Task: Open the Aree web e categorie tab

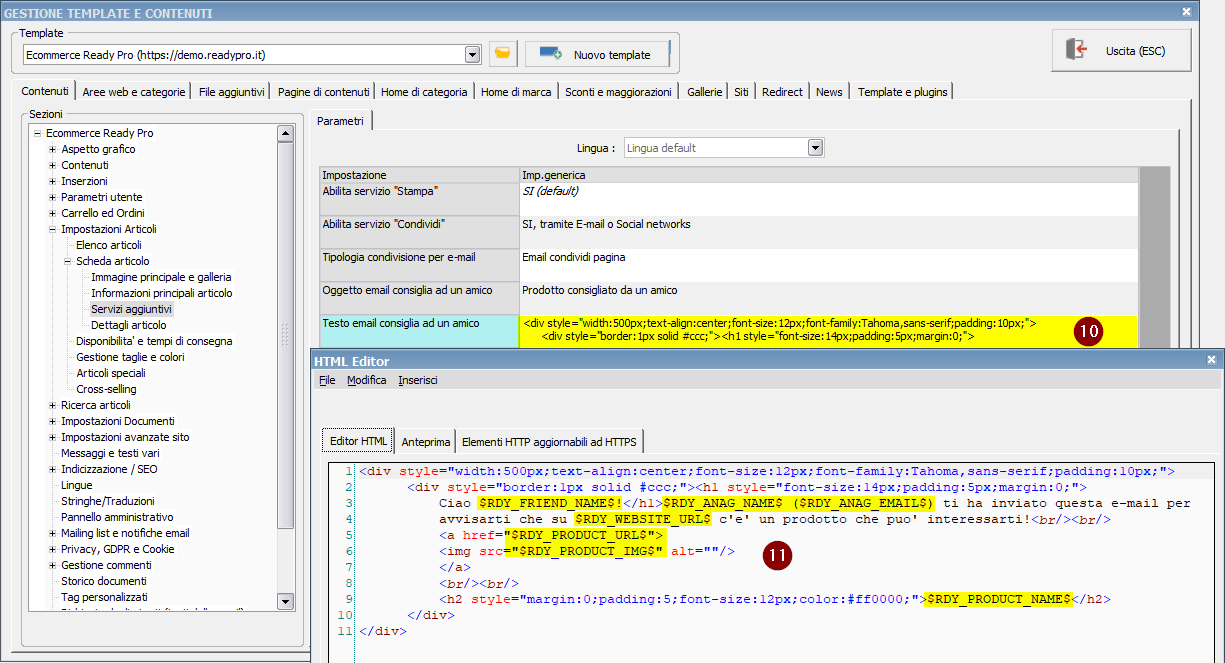Action: (134, 92)
